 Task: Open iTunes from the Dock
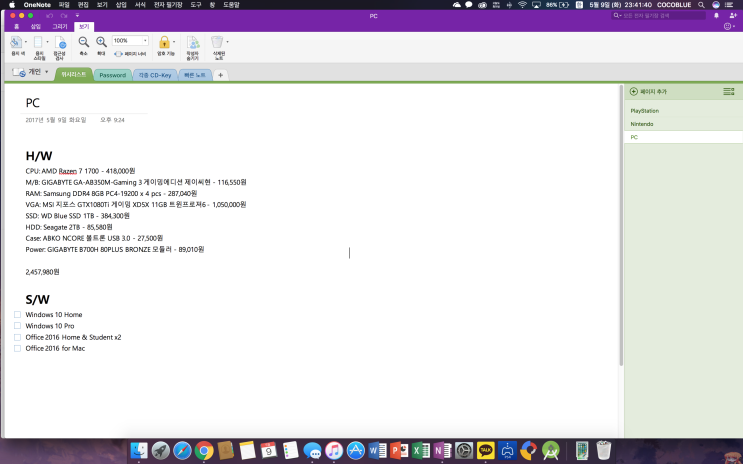point(334,450)
